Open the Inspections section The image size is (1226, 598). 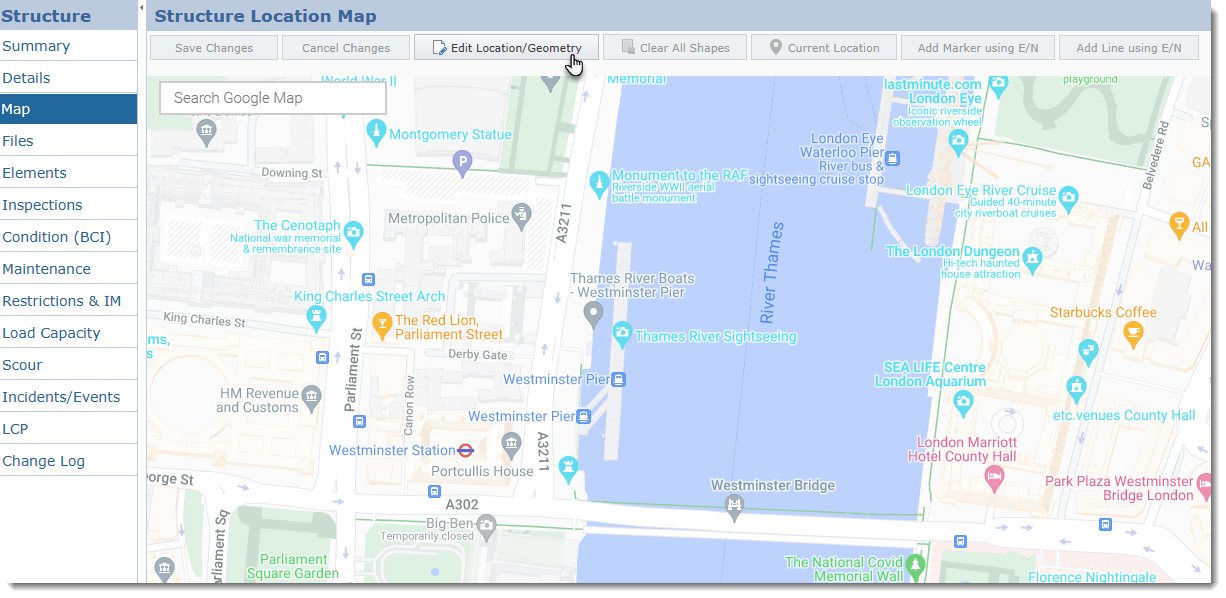pos(42,204)
